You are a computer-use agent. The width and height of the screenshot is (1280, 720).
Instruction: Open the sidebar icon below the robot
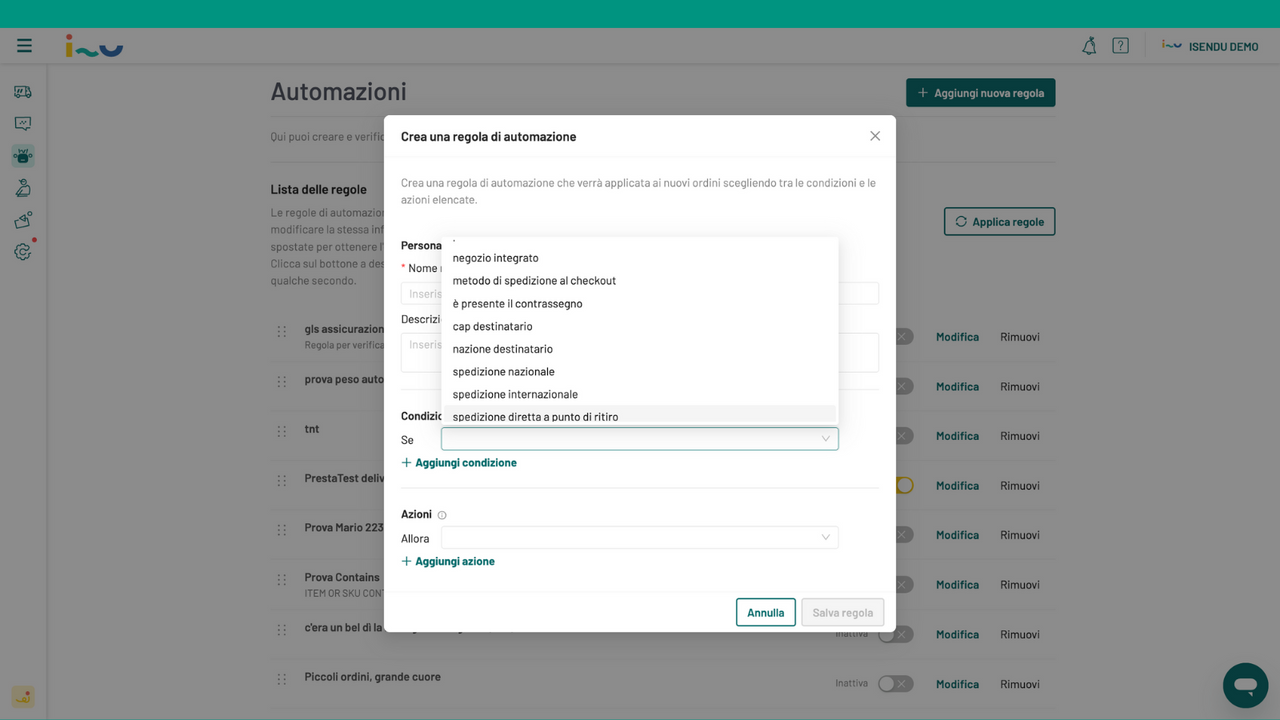point(23,188)
